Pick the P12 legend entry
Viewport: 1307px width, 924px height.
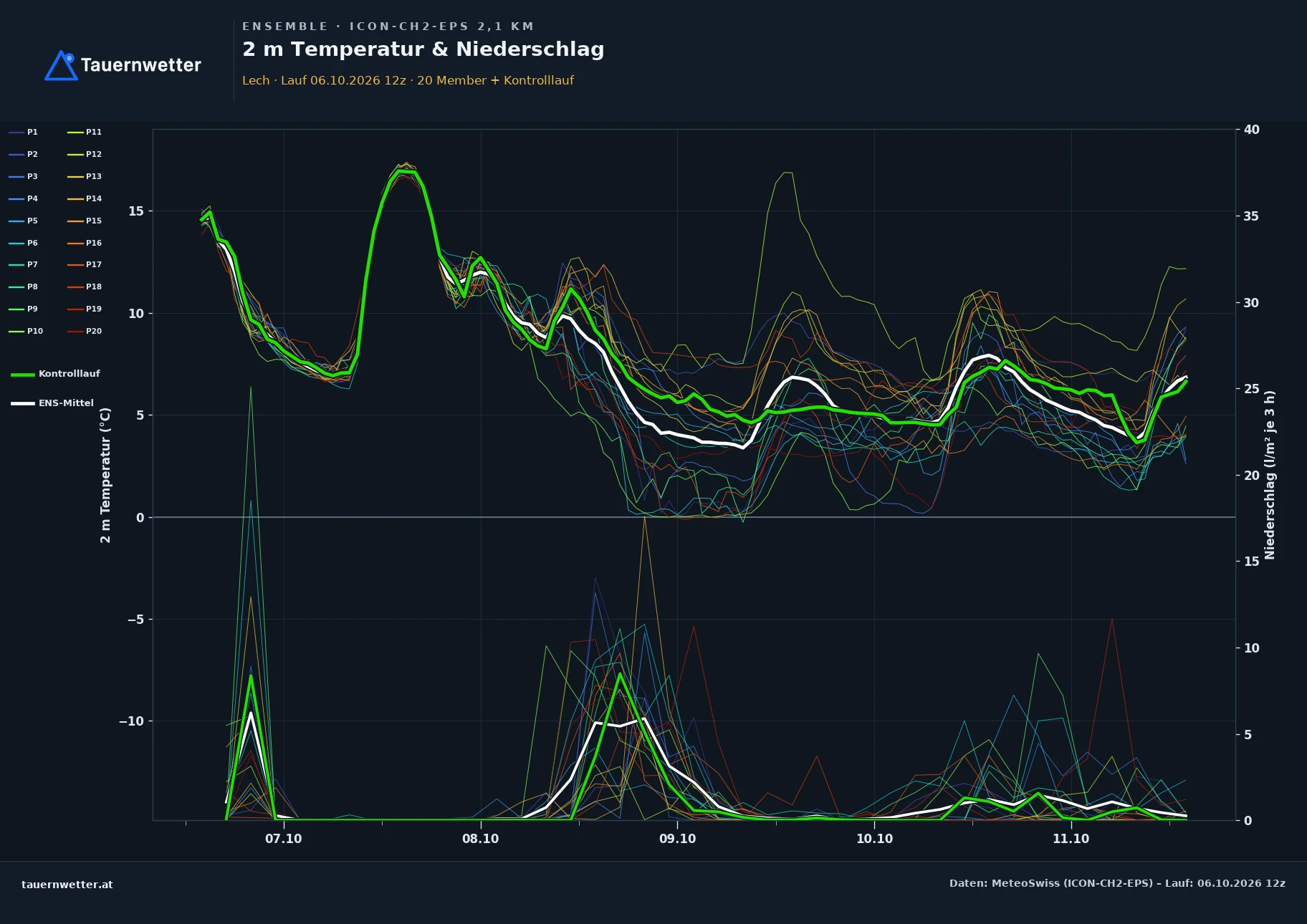(85, 155)
